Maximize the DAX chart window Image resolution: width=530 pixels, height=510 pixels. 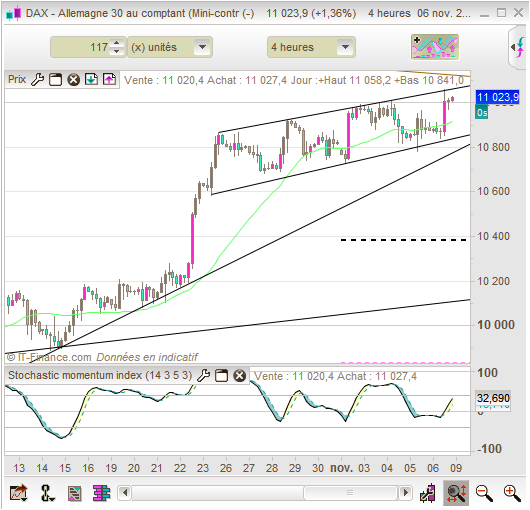pos(502,13)
